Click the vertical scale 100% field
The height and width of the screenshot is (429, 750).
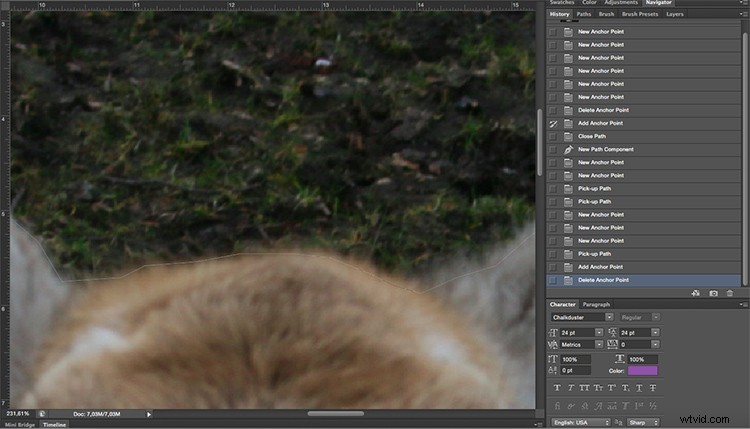[576, 359]
